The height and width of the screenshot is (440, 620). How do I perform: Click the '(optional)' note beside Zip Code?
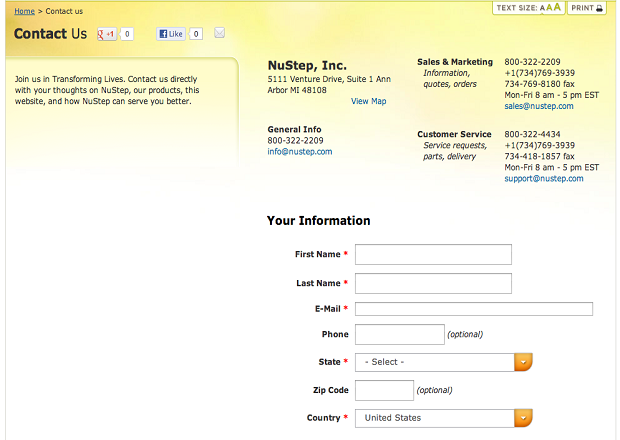pyautogui.click(x=434, y=390)
